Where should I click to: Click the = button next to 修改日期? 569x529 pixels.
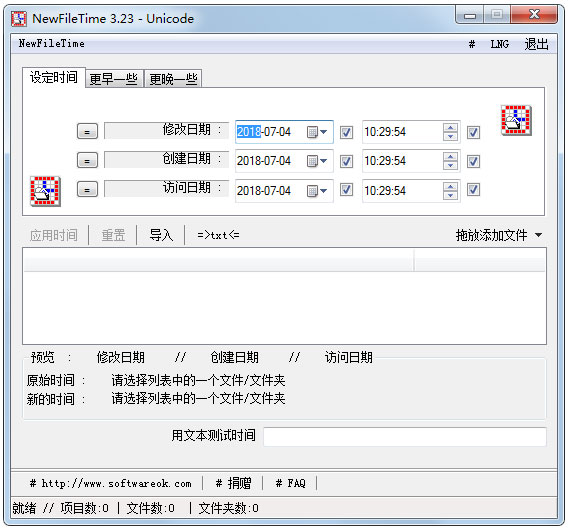click(x=87, y=131)
